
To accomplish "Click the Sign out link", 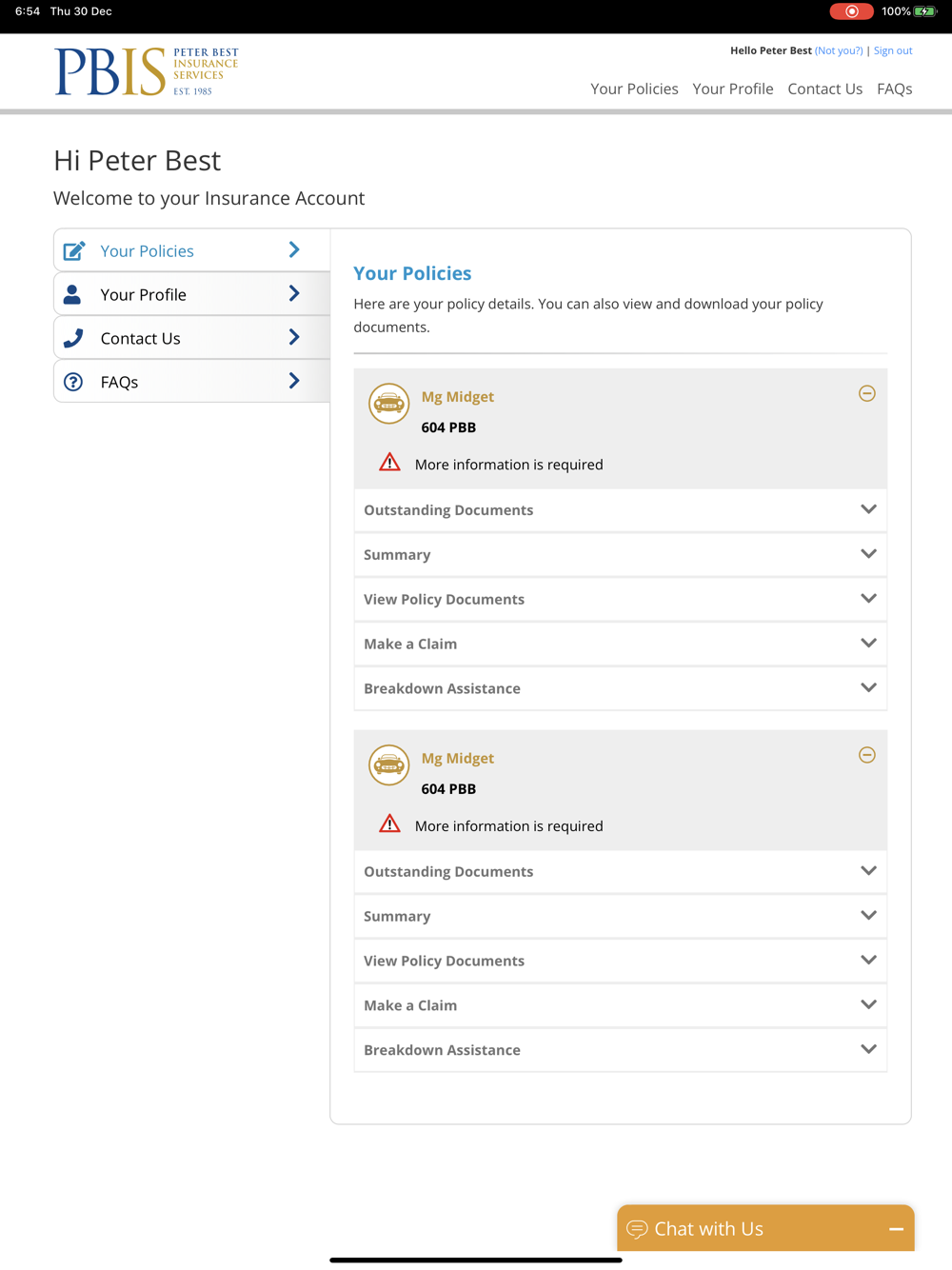I will tap(892, 50).
